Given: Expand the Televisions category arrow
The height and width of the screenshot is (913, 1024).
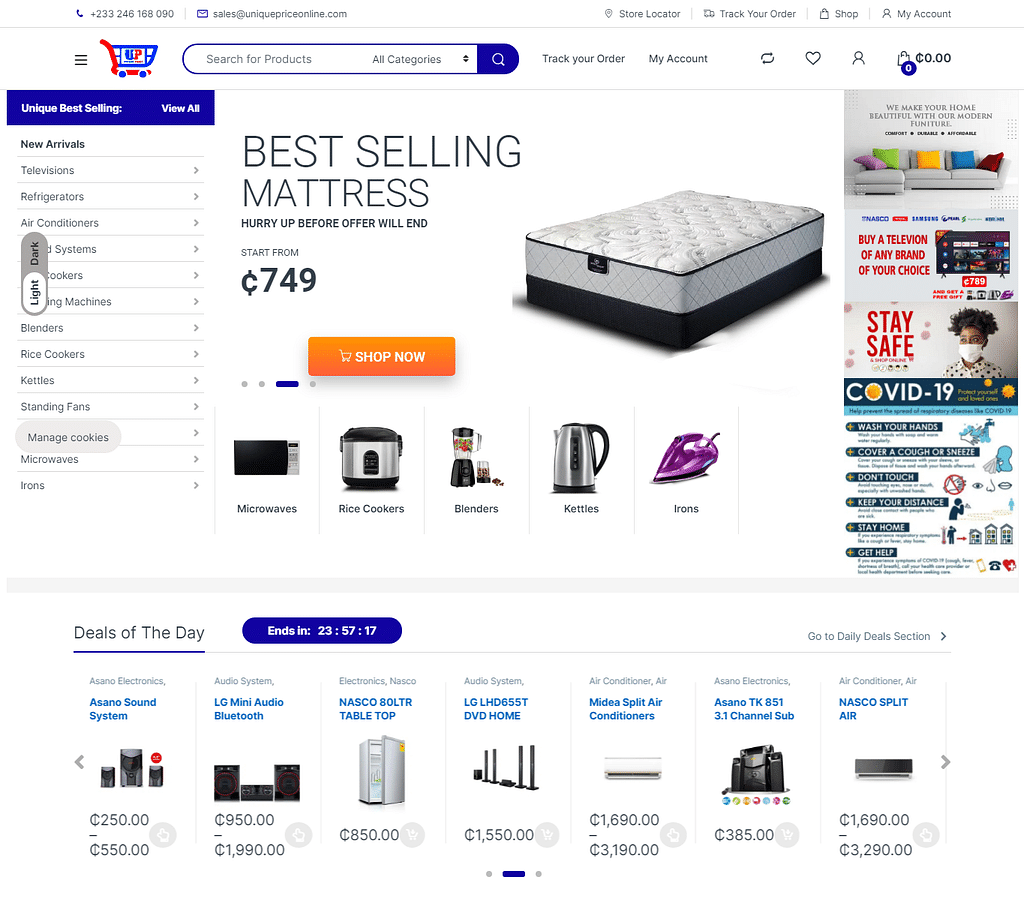Looking at the screenshot, I should 196,170.
